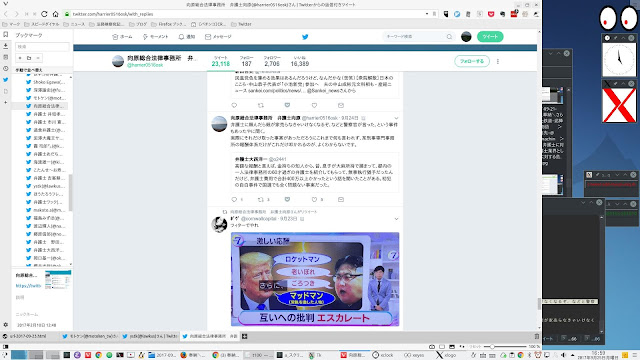Reload the current page
Viewport: 640px width, 360px height.
point(44,14)
